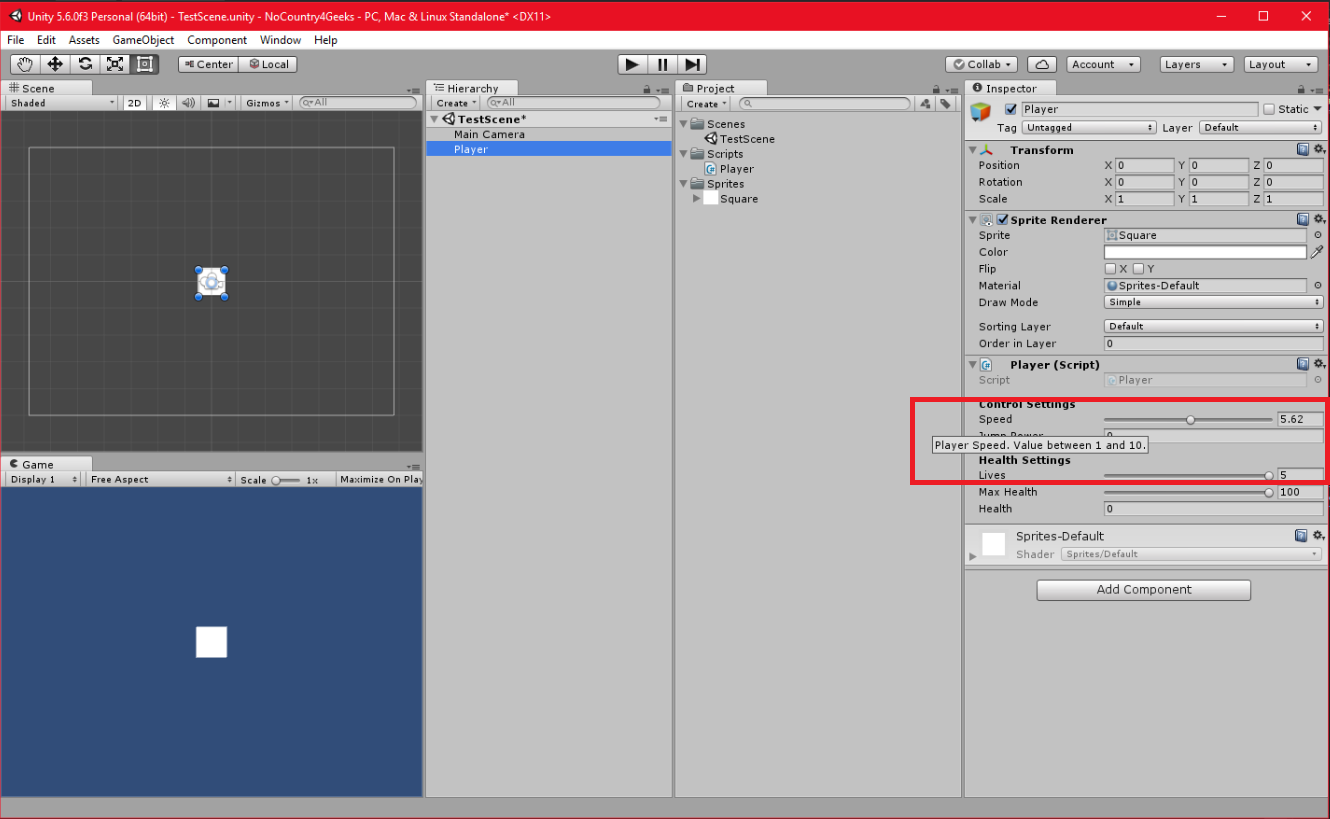
Task: Expand the Square sprite asset
Action: tap(696, 199)
